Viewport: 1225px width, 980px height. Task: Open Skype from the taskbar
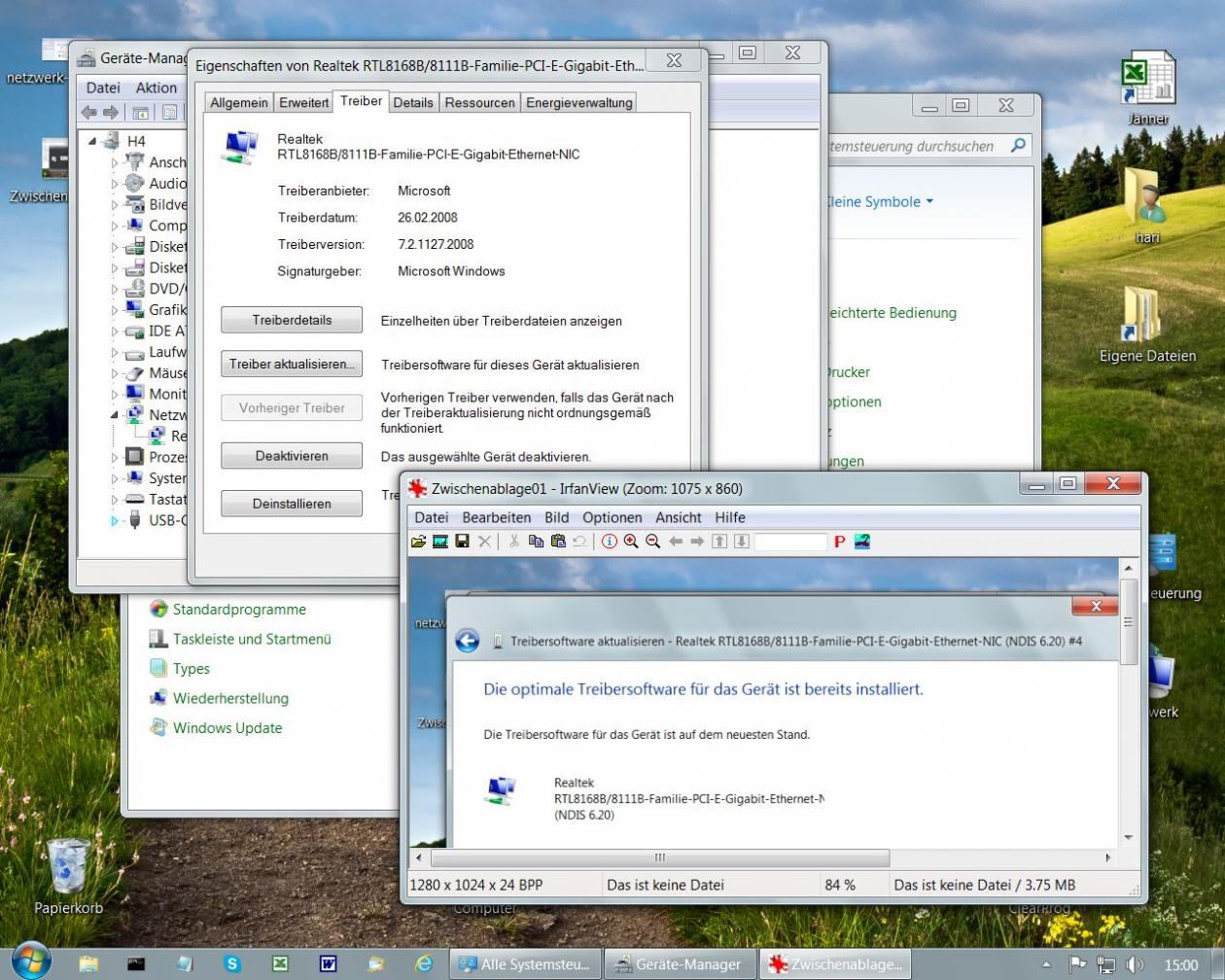point(232,963)
